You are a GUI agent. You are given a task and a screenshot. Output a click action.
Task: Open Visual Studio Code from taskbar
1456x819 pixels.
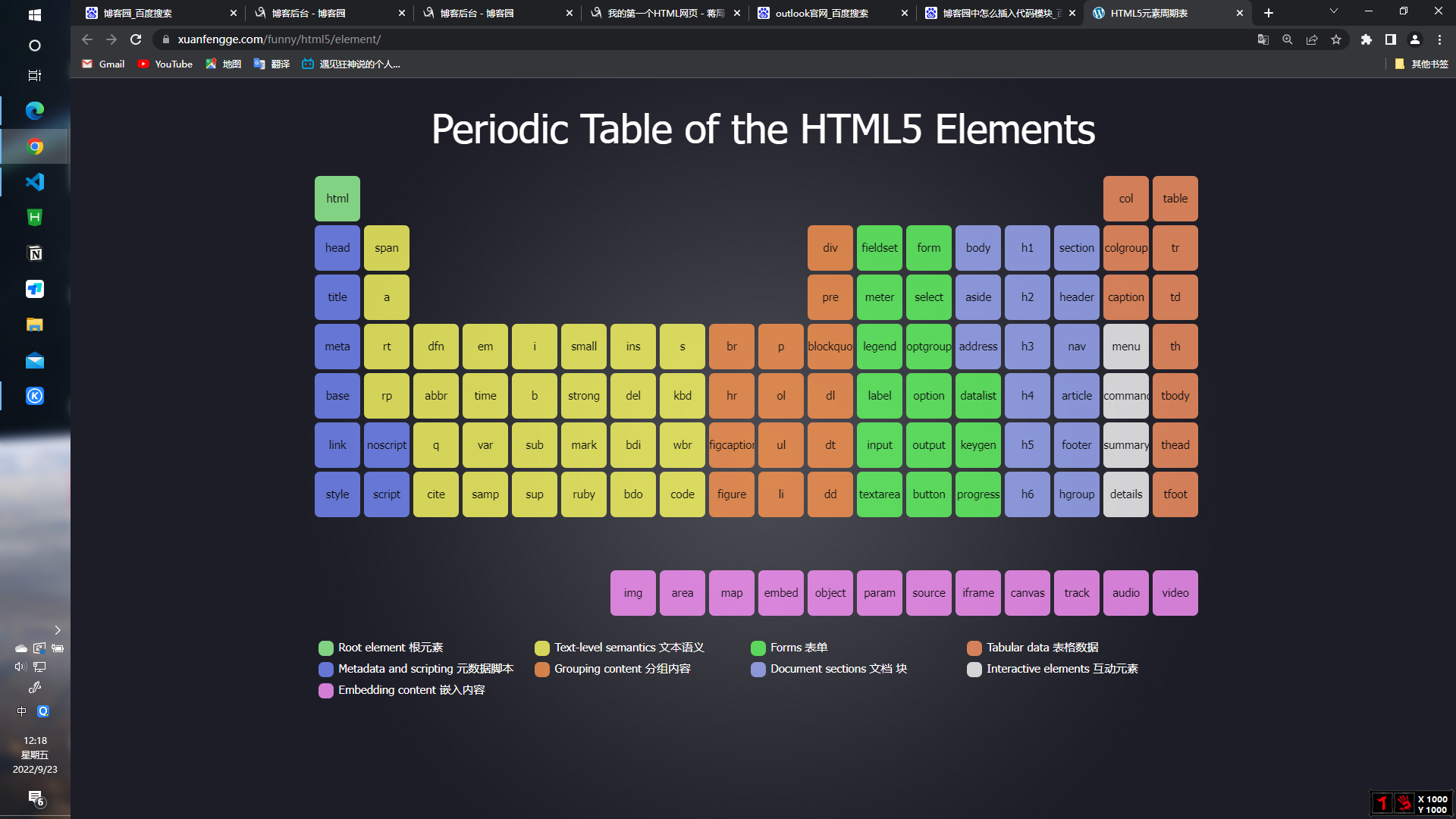pos(35,182)
